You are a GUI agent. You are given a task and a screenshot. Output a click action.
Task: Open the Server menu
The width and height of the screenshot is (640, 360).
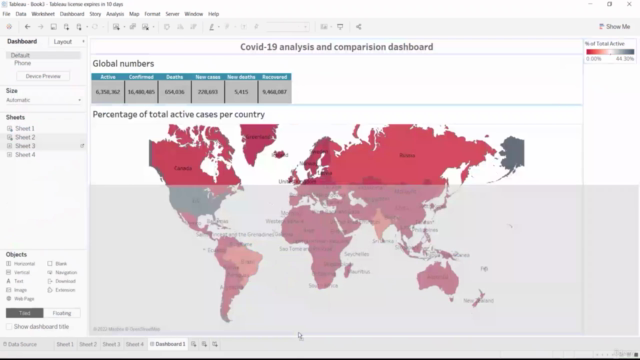172,14
